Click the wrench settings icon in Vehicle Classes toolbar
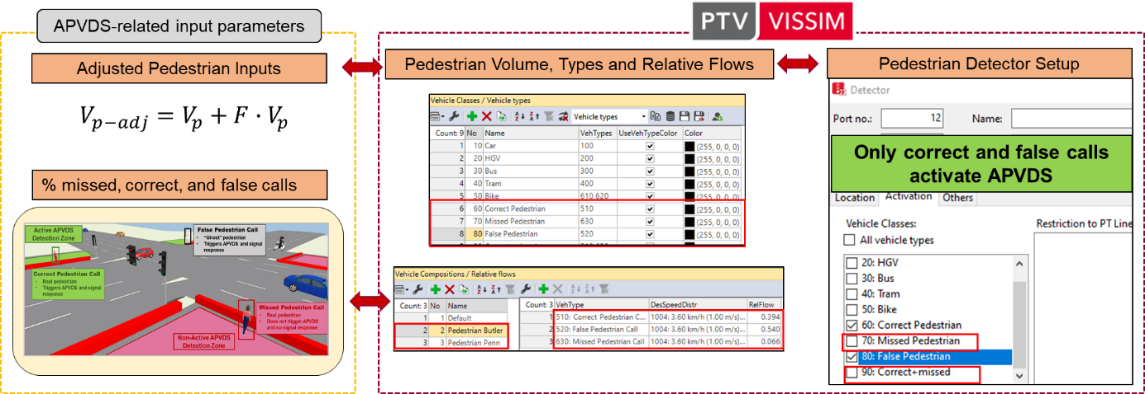 point(454,117)
